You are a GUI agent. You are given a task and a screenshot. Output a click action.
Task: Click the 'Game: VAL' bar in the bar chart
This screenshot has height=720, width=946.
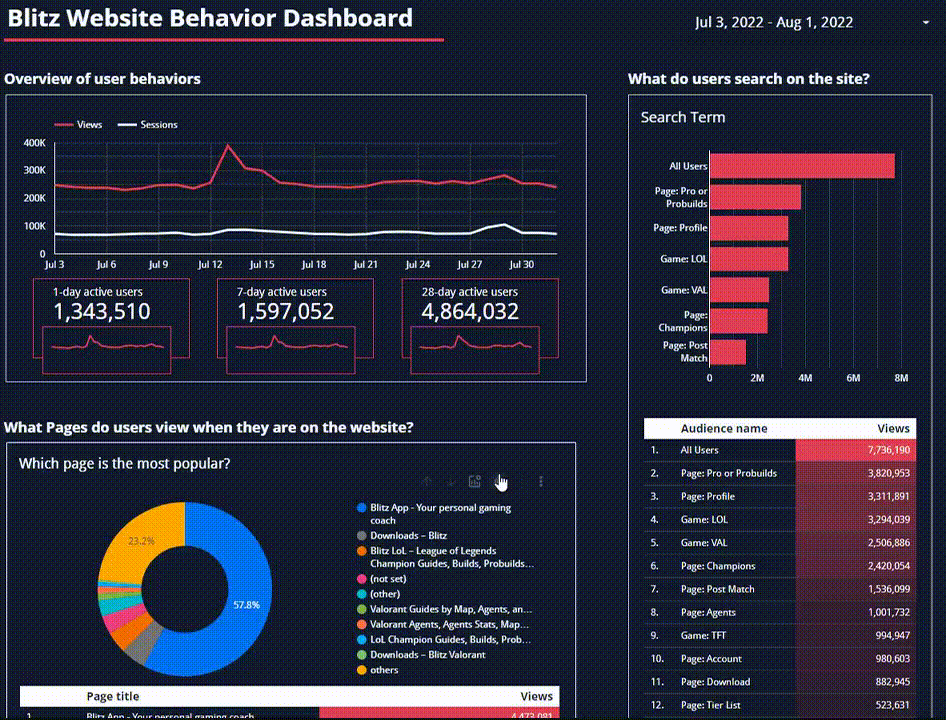(x=740, y=290)
